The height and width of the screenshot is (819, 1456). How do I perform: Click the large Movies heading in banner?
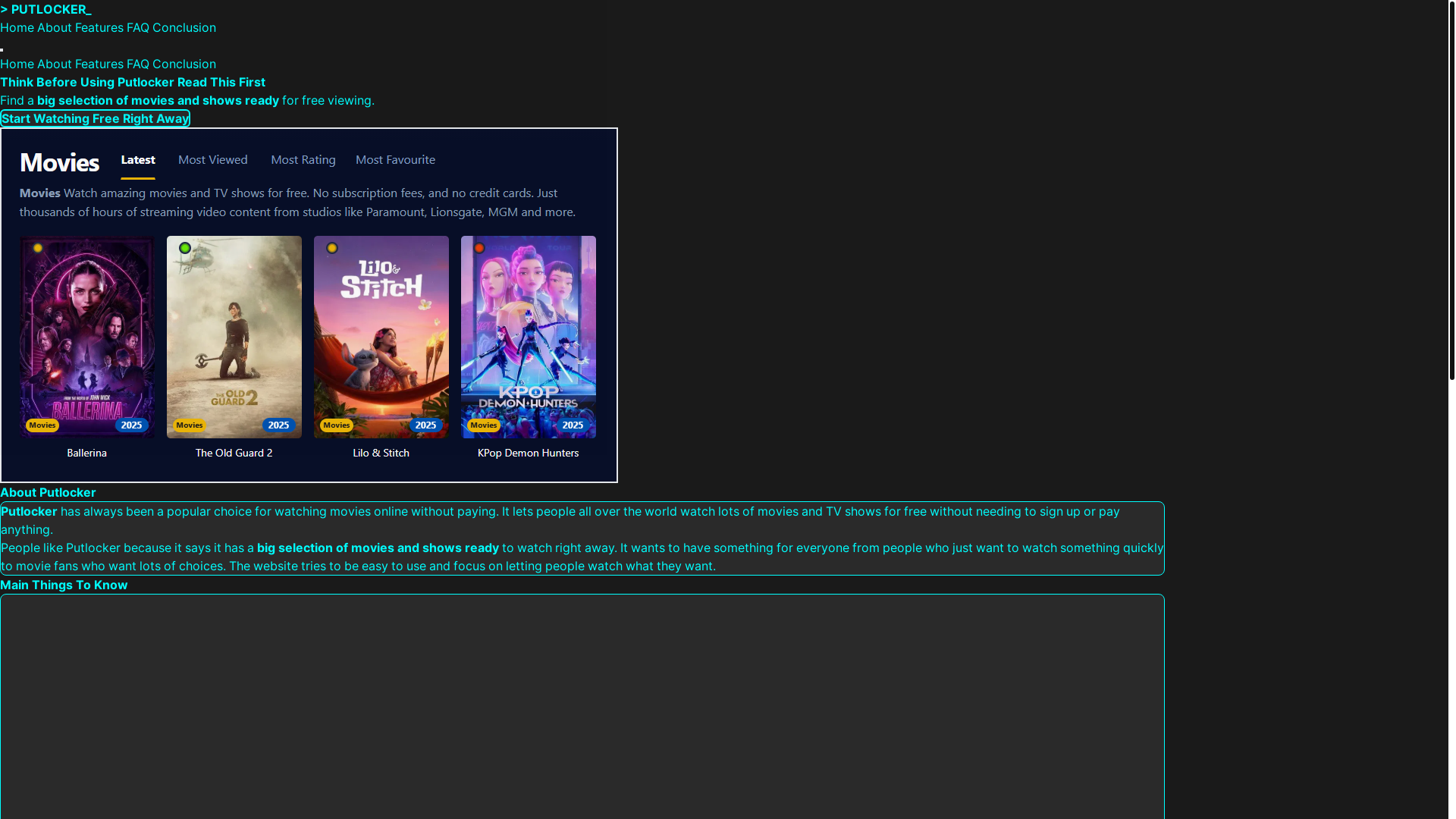click(59, 162)
